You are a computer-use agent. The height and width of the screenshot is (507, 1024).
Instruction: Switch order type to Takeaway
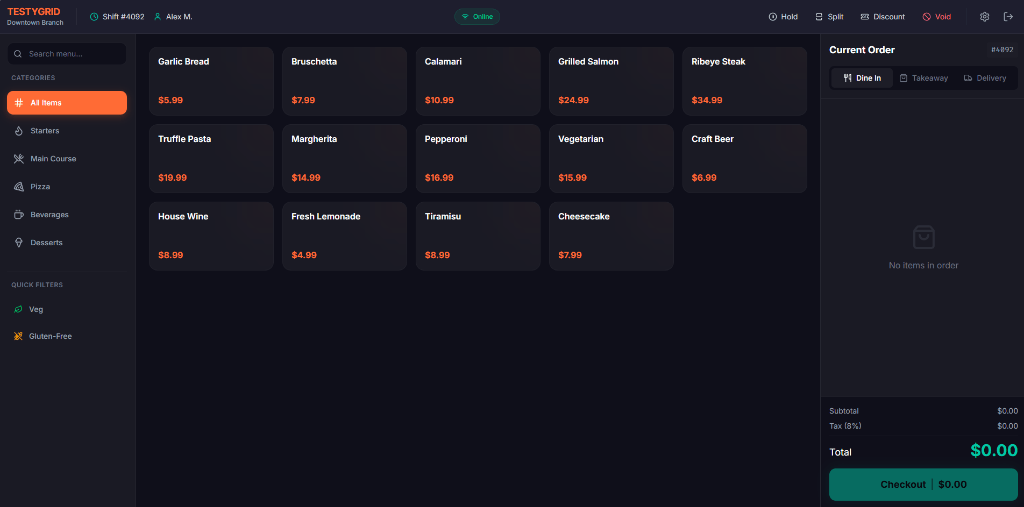(923, 78)
